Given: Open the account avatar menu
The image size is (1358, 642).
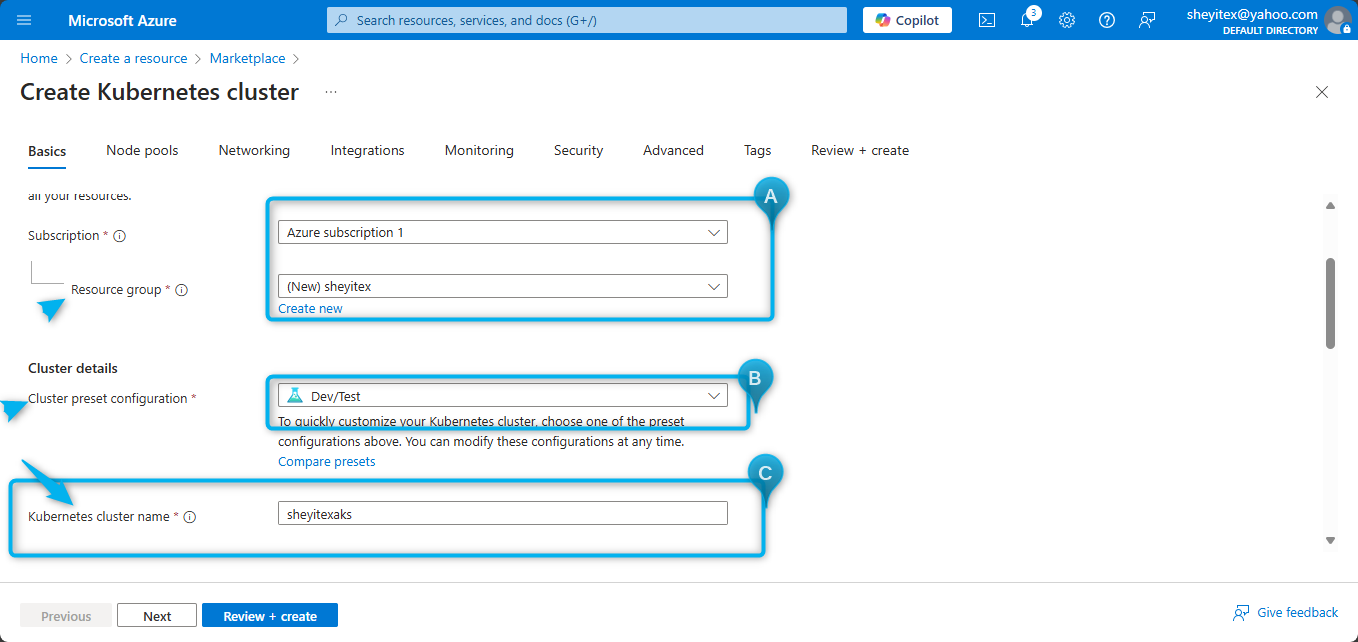Looking at the screenshot, I should (1337, 20).
